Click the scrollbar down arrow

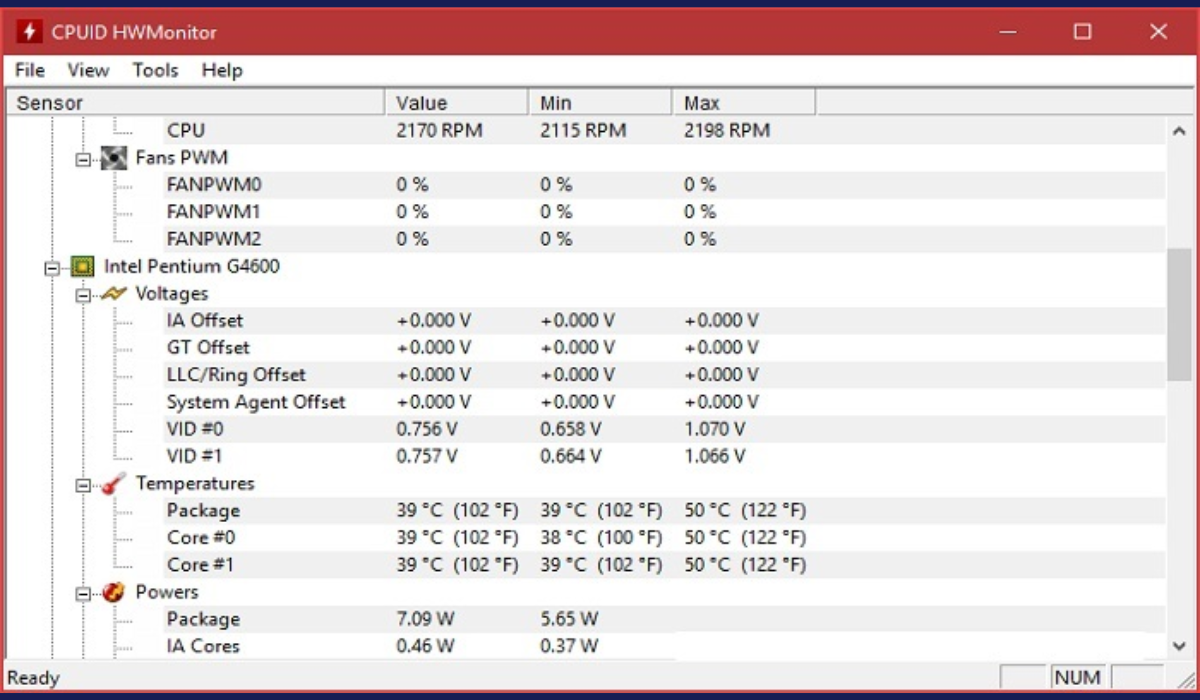[x=1178, y=646]
